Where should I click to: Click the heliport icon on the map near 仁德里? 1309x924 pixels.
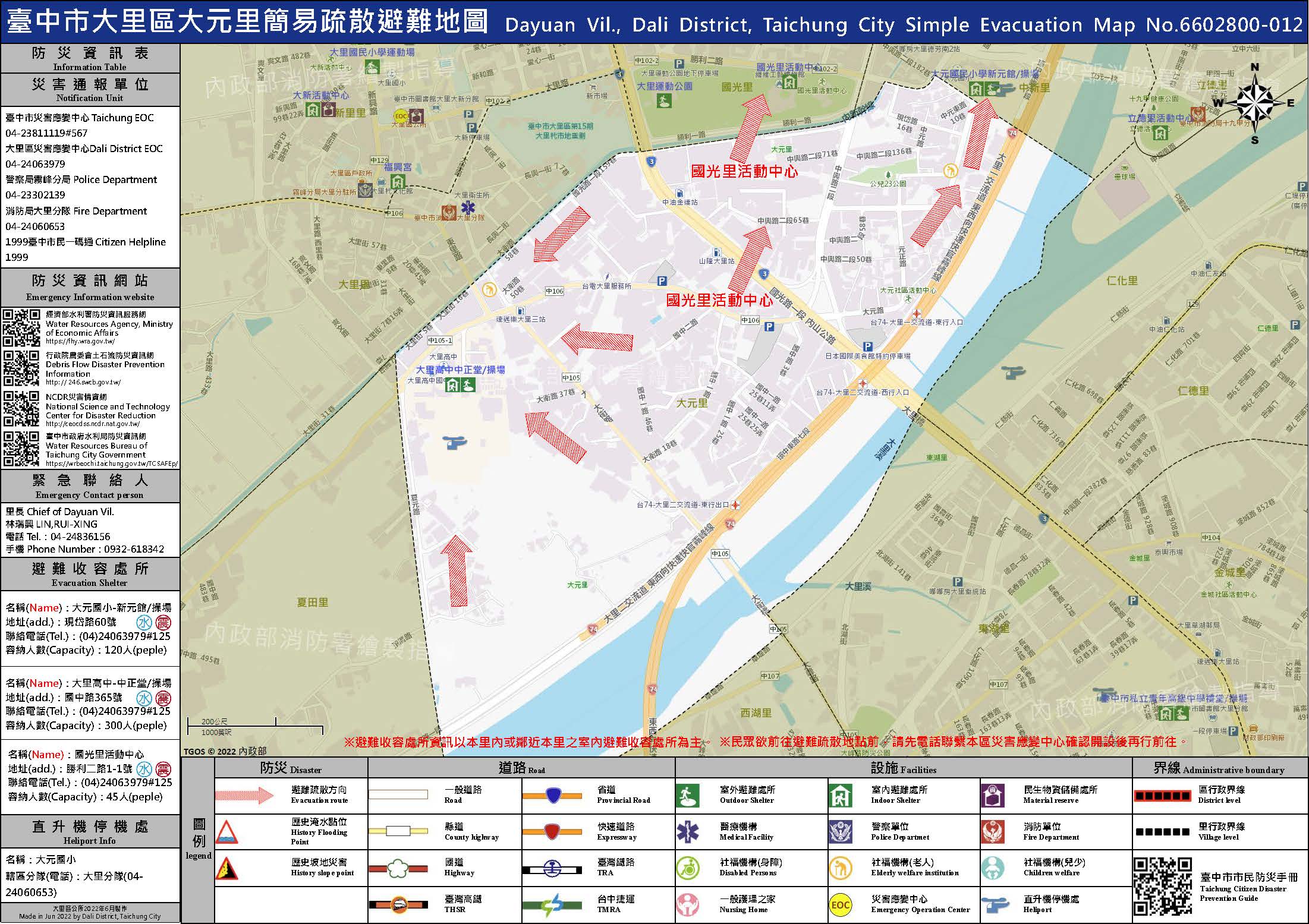point(1012,373)
